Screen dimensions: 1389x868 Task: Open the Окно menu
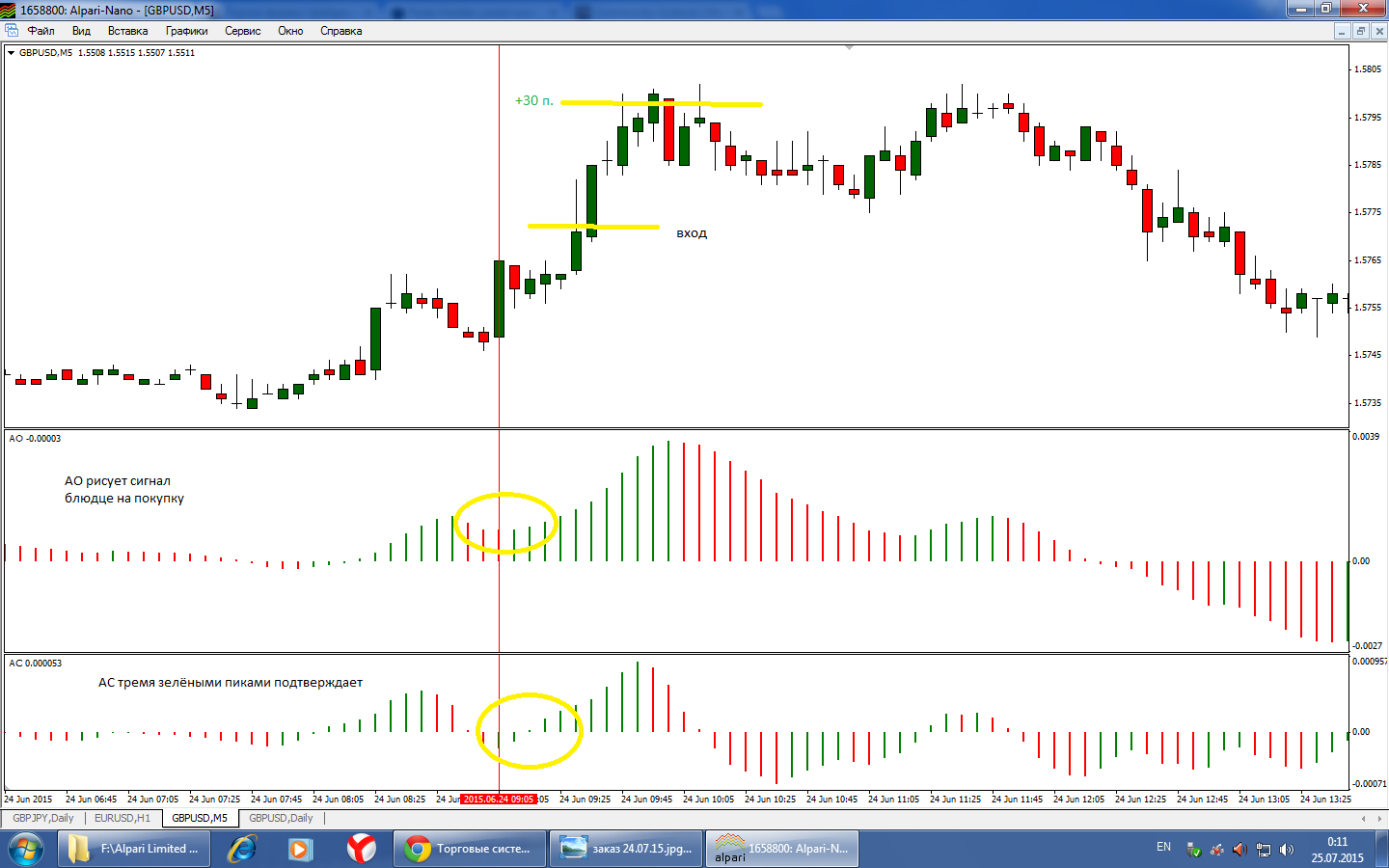tap(290, 31)
